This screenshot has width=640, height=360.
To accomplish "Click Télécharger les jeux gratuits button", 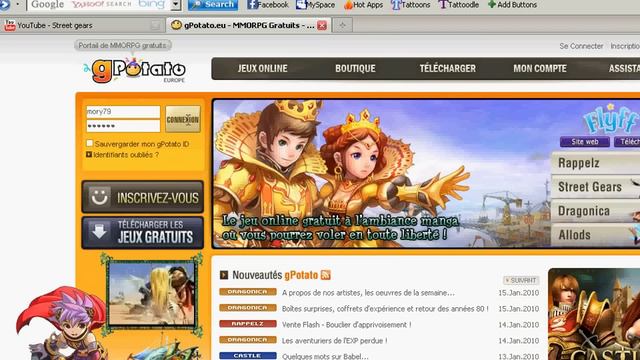I will [x=142, y=232].
